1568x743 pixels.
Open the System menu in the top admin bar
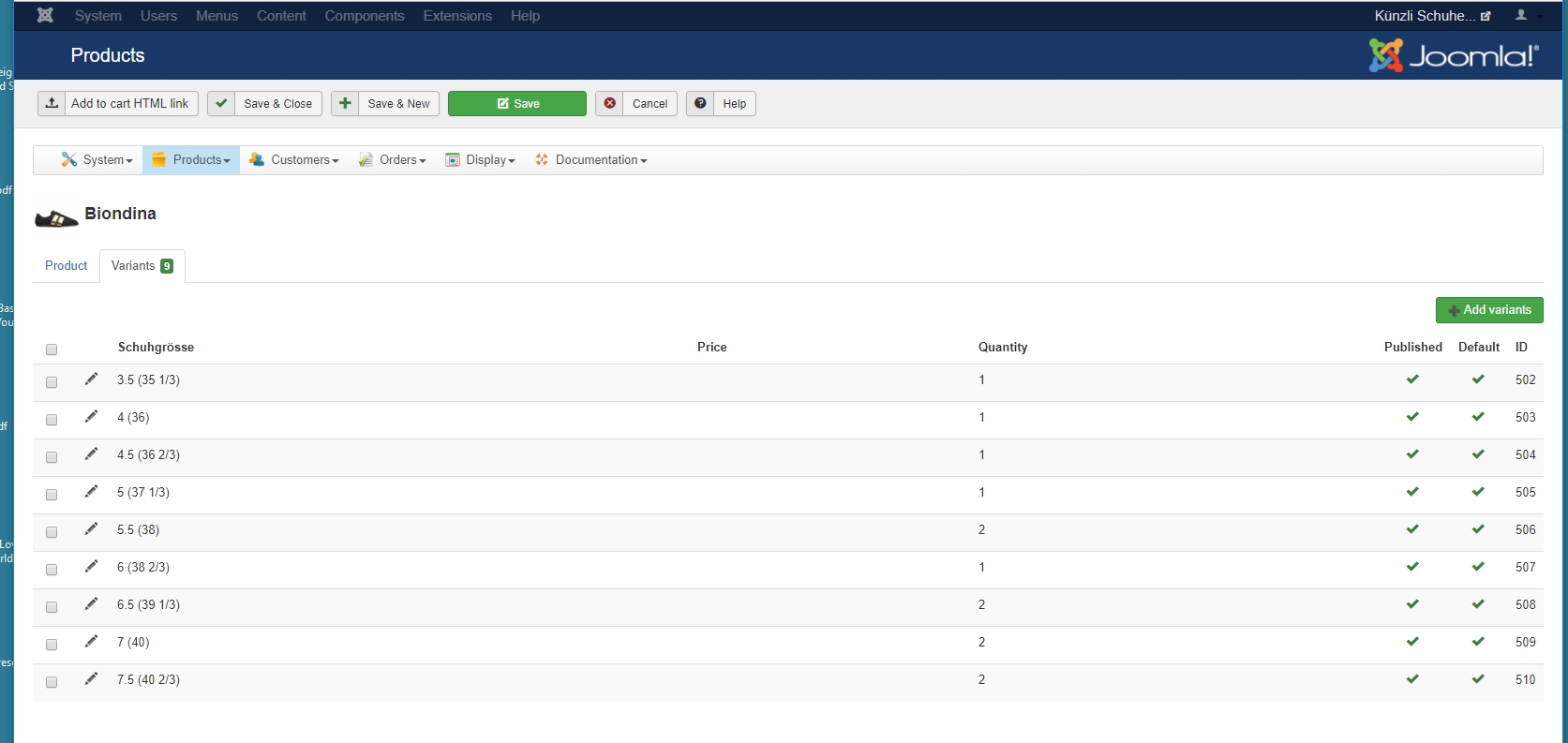98,16
